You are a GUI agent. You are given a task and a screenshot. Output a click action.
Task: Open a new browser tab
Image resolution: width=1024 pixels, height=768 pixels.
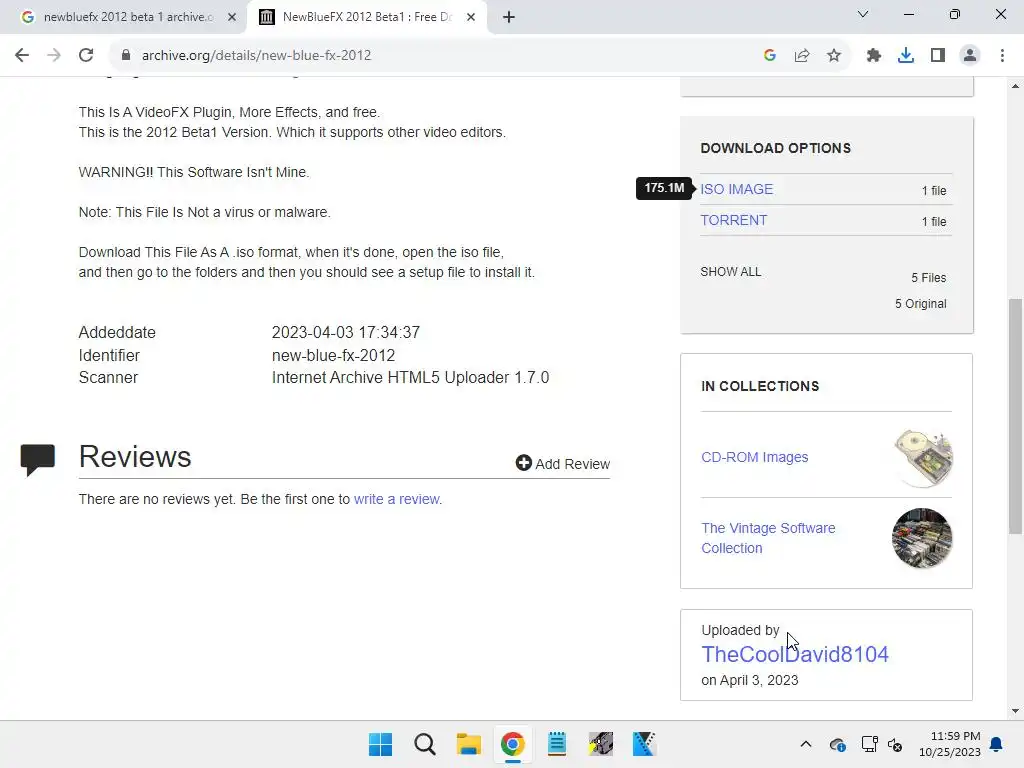[x=509, y=17]
